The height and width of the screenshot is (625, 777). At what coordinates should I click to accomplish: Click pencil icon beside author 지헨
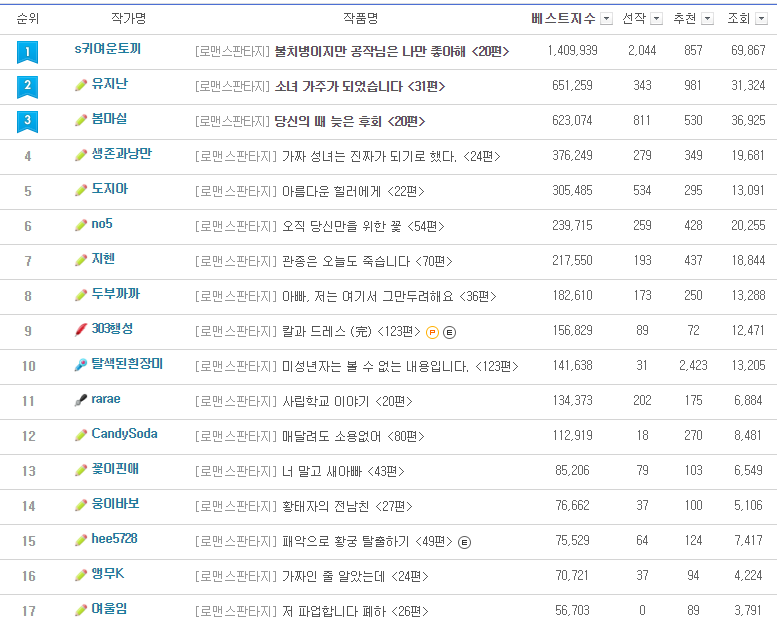pos(81,260)
